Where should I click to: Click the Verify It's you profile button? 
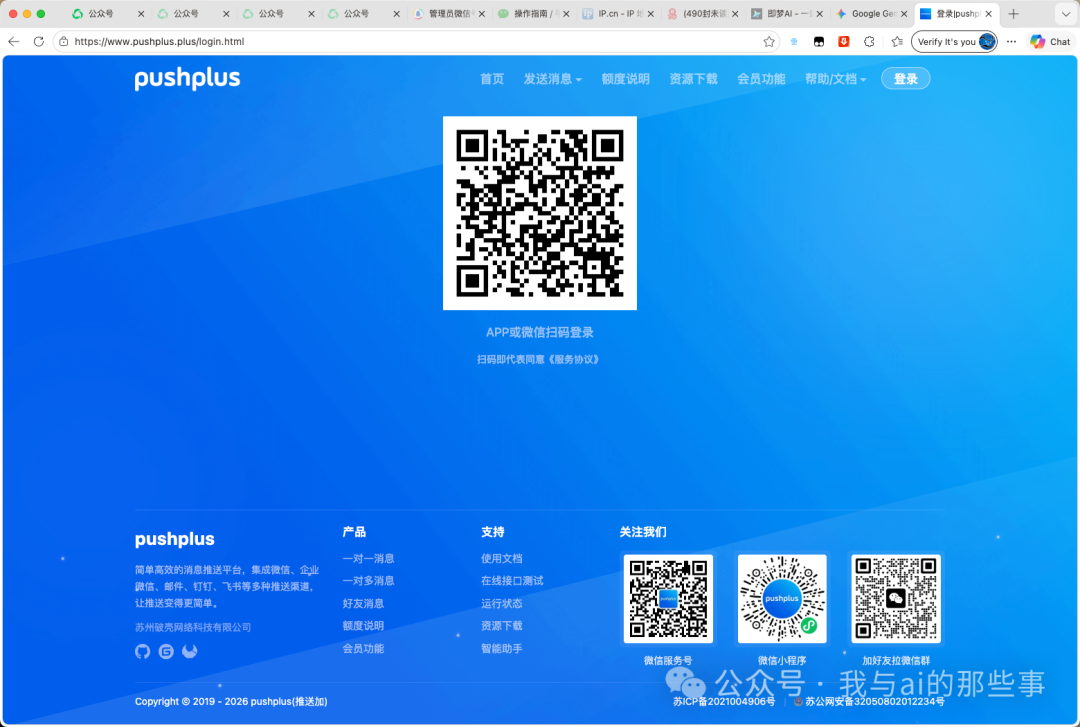click(954, 42)
